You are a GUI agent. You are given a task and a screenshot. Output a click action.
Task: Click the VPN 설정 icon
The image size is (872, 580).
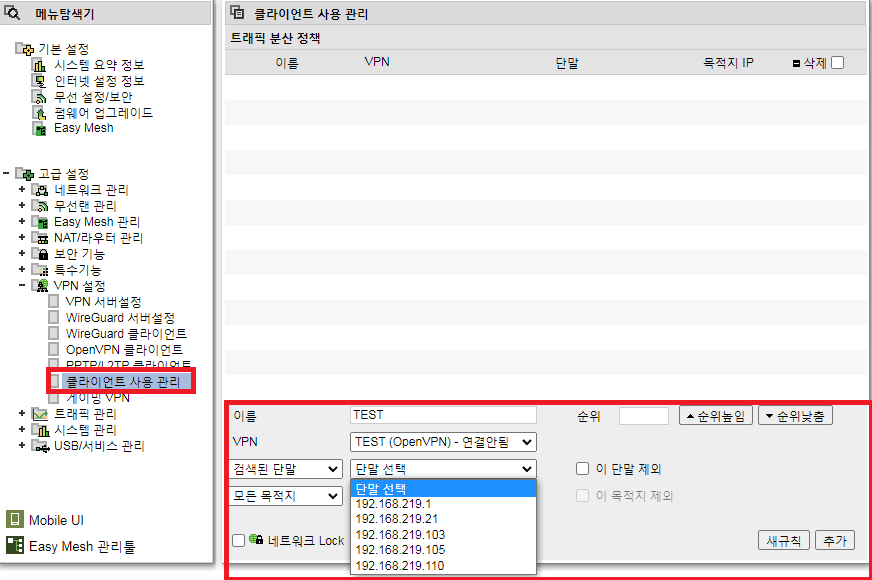click(40, 286)
